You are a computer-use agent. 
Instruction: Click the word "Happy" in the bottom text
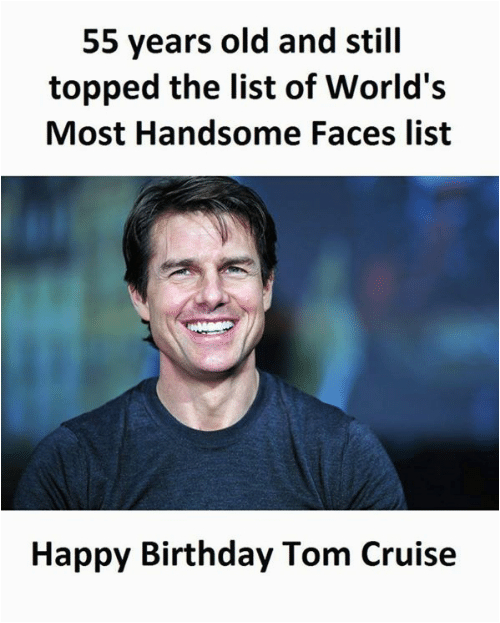click(81, 557)
